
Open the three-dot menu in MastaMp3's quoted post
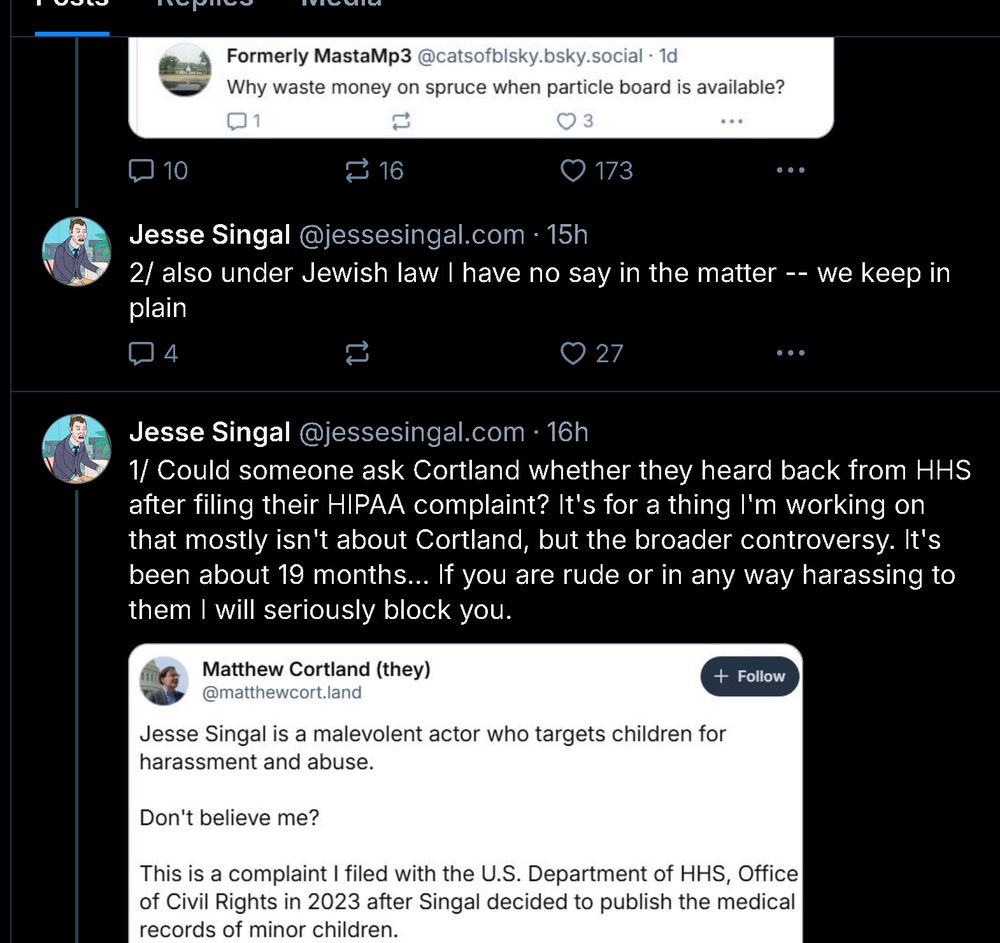point(731,121)
